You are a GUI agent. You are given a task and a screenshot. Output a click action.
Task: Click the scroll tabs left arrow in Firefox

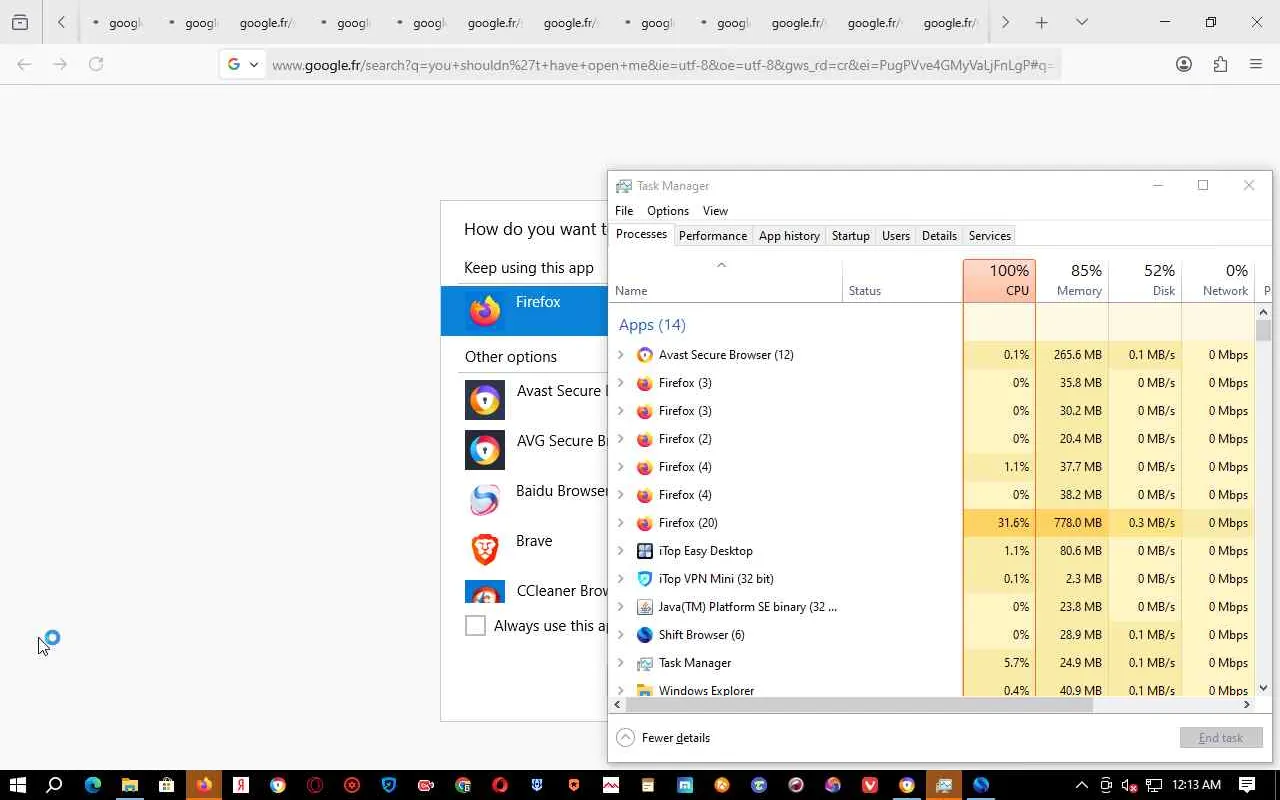(61, 22)
